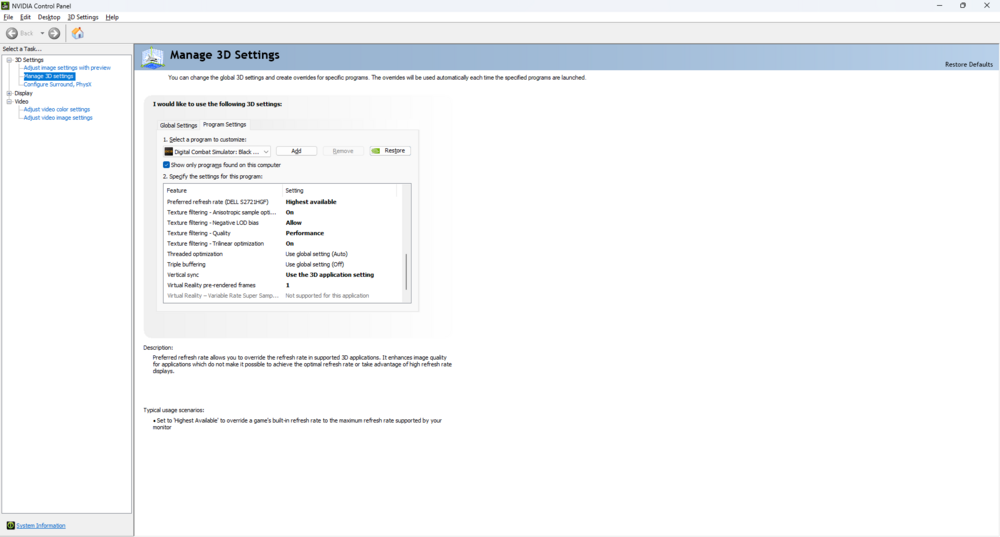Open the System Information link
The width and height of the screenshot is (1000, 537).
coord(41,526)
